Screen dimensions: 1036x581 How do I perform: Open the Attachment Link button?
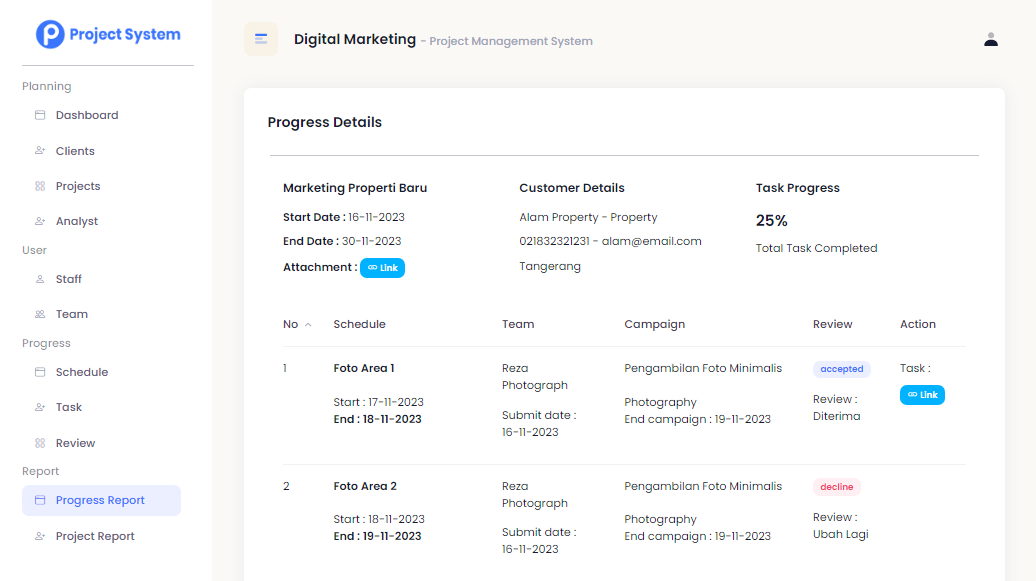tap(382, 268)
